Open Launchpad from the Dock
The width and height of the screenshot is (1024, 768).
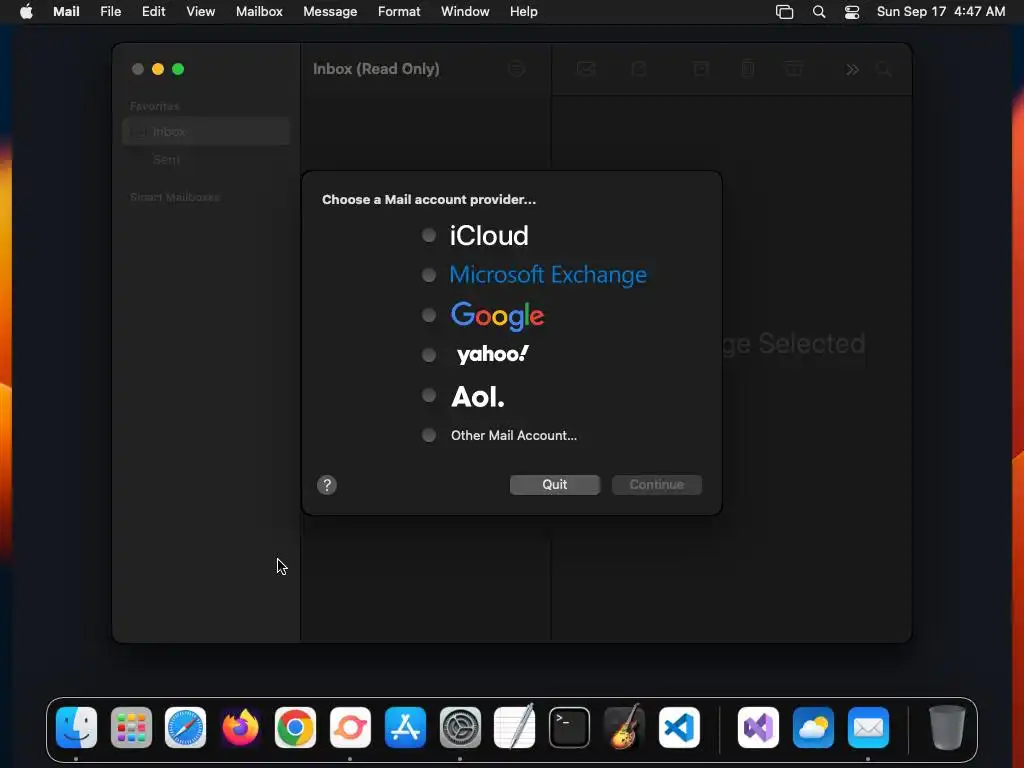pyautogui.click(x=131, y=728)
